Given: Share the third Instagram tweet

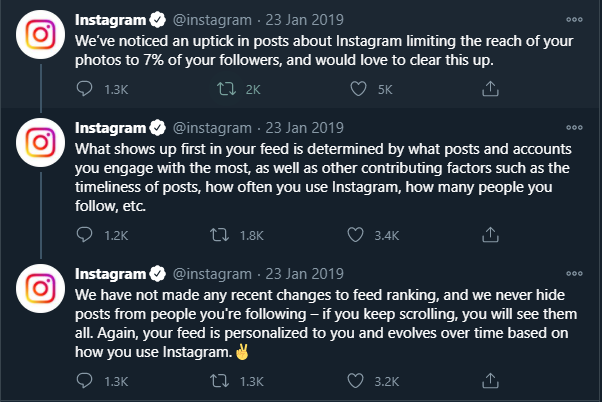Looking at the screenshot, I should tap(489, 381).
